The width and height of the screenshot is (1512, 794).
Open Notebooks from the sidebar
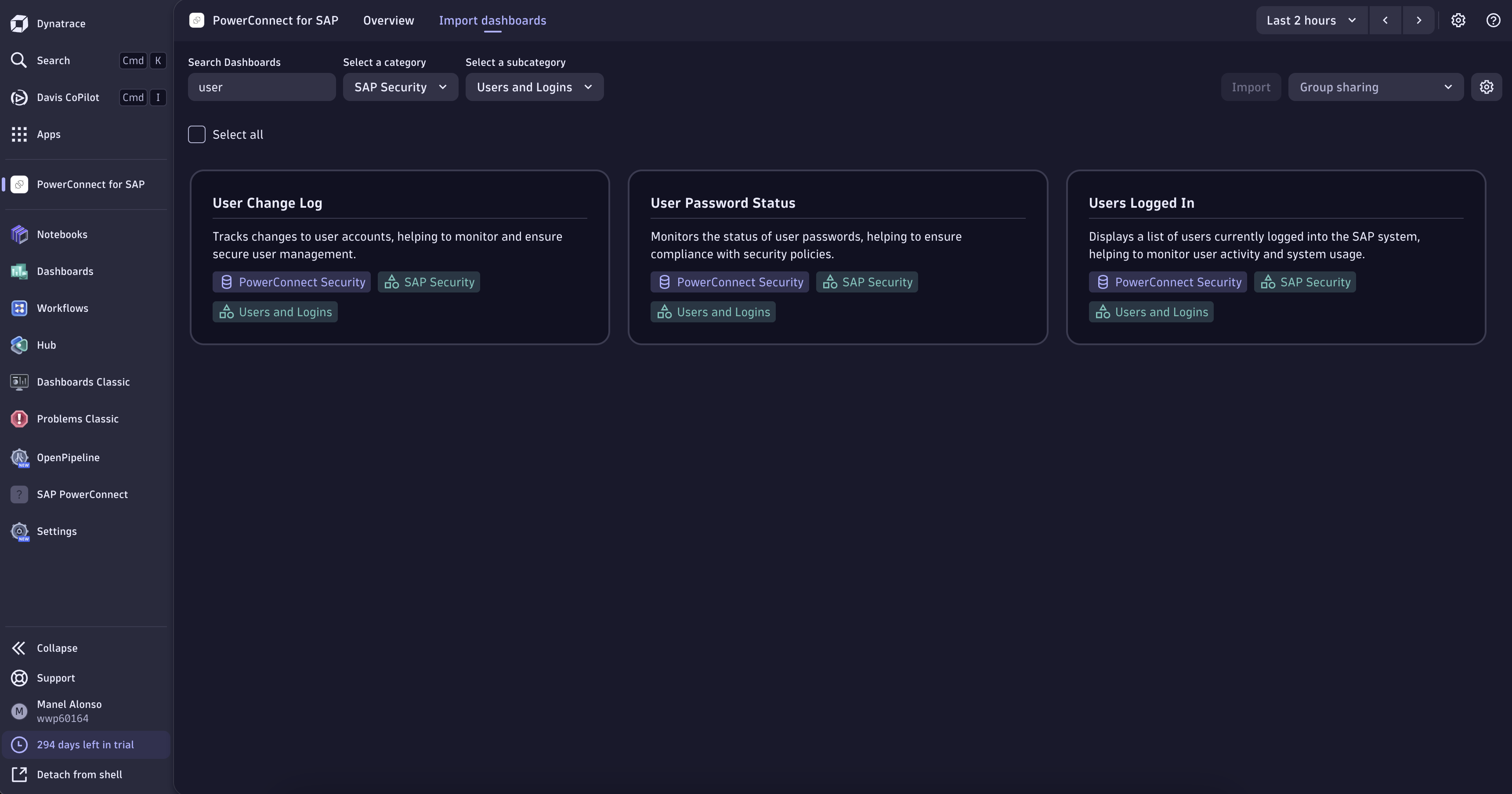[x=19, y=234]
